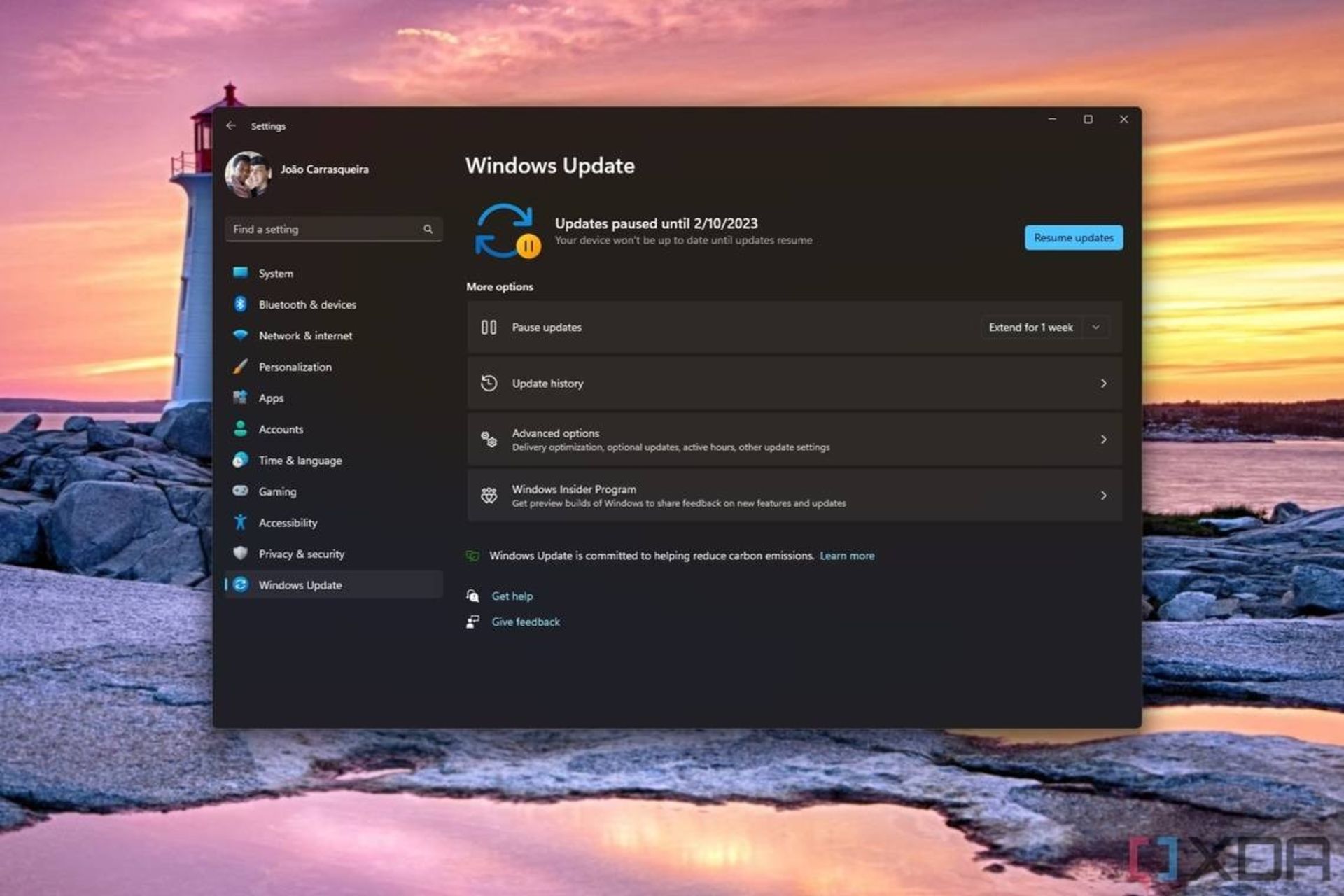Click the Pause updates icon
This screenshot has width=1344, height=896.
[488, 327]
